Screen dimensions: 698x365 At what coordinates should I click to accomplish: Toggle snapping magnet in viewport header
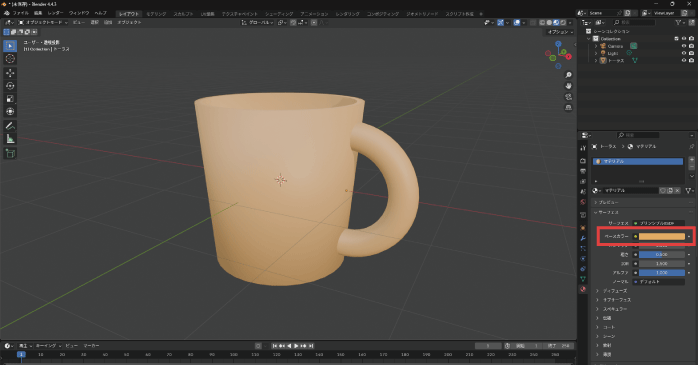(293, 22)
